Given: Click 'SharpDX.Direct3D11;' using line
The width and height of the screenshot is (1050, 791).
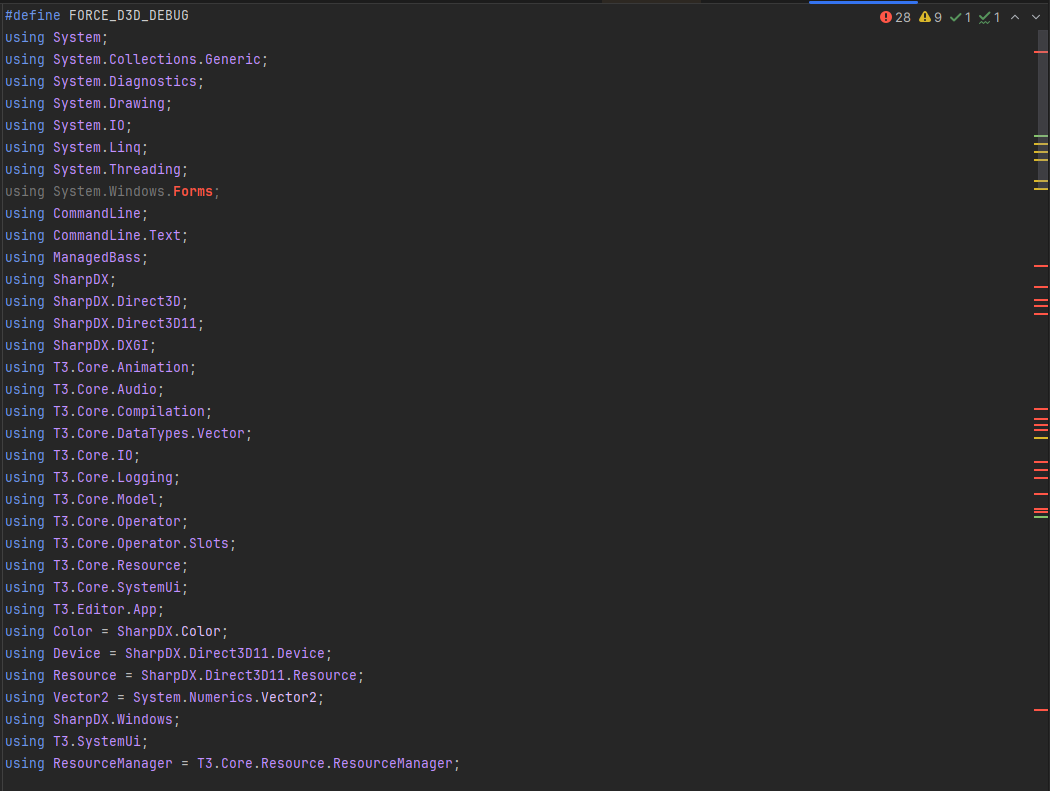Looking at the screenshot, I should pos(104,323).
